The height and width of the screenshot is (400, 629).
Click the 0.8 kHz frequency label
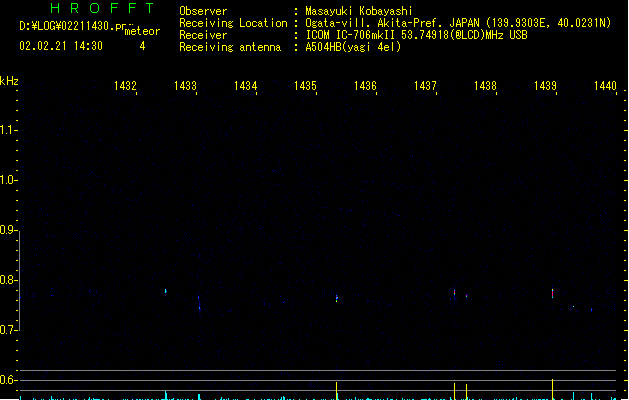8,280
